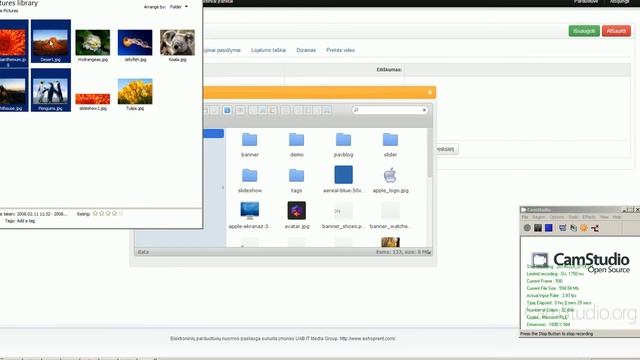640x360 pixels.
Task: Click the orange sun icon in CamStudio toolbar
Action: pos(584,228)
